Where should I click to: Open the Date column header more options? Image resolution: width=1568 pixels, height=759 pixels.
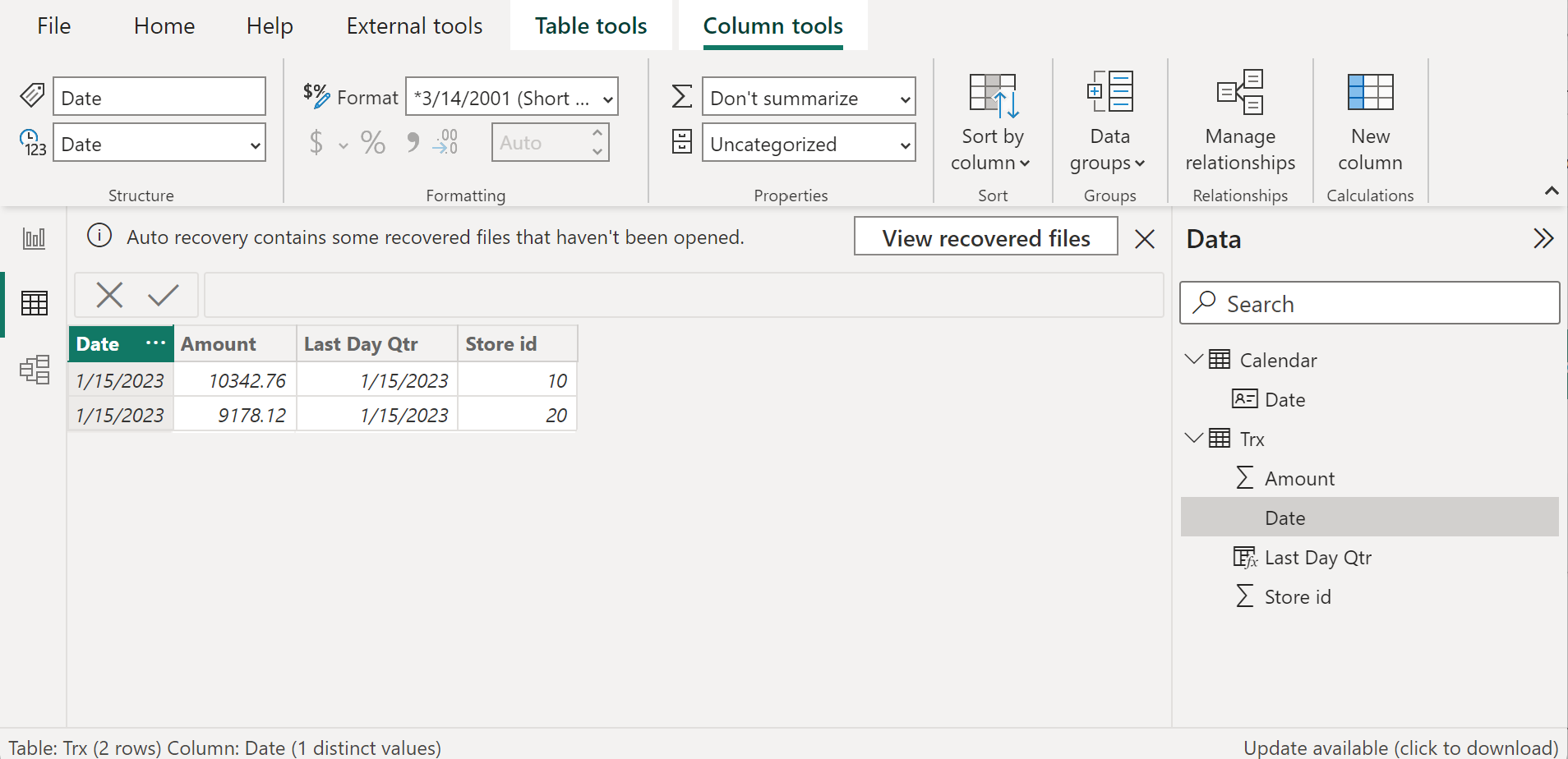(155, 343)
